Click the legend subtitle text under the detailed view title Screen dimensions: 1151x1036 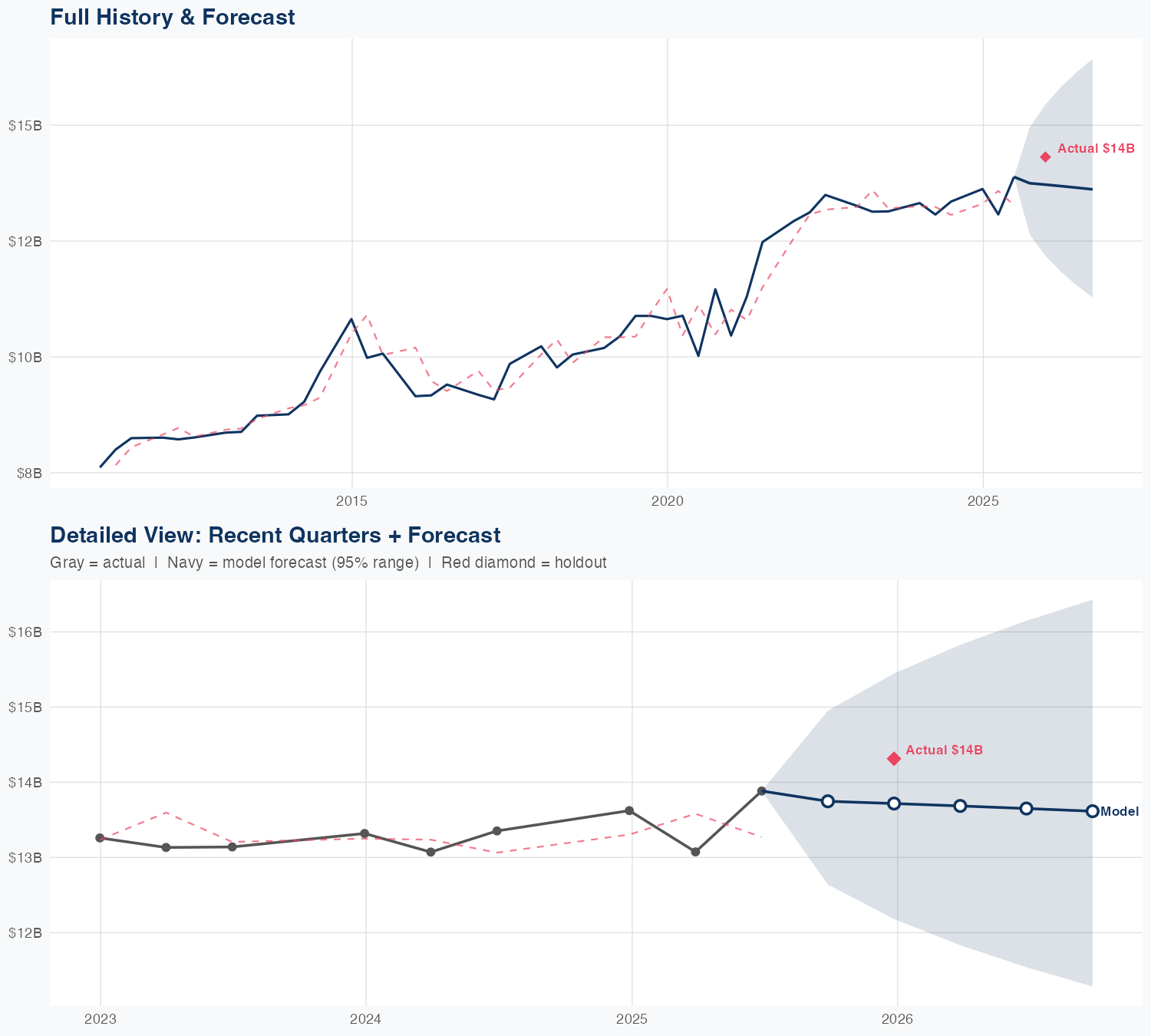pos(328,563)
